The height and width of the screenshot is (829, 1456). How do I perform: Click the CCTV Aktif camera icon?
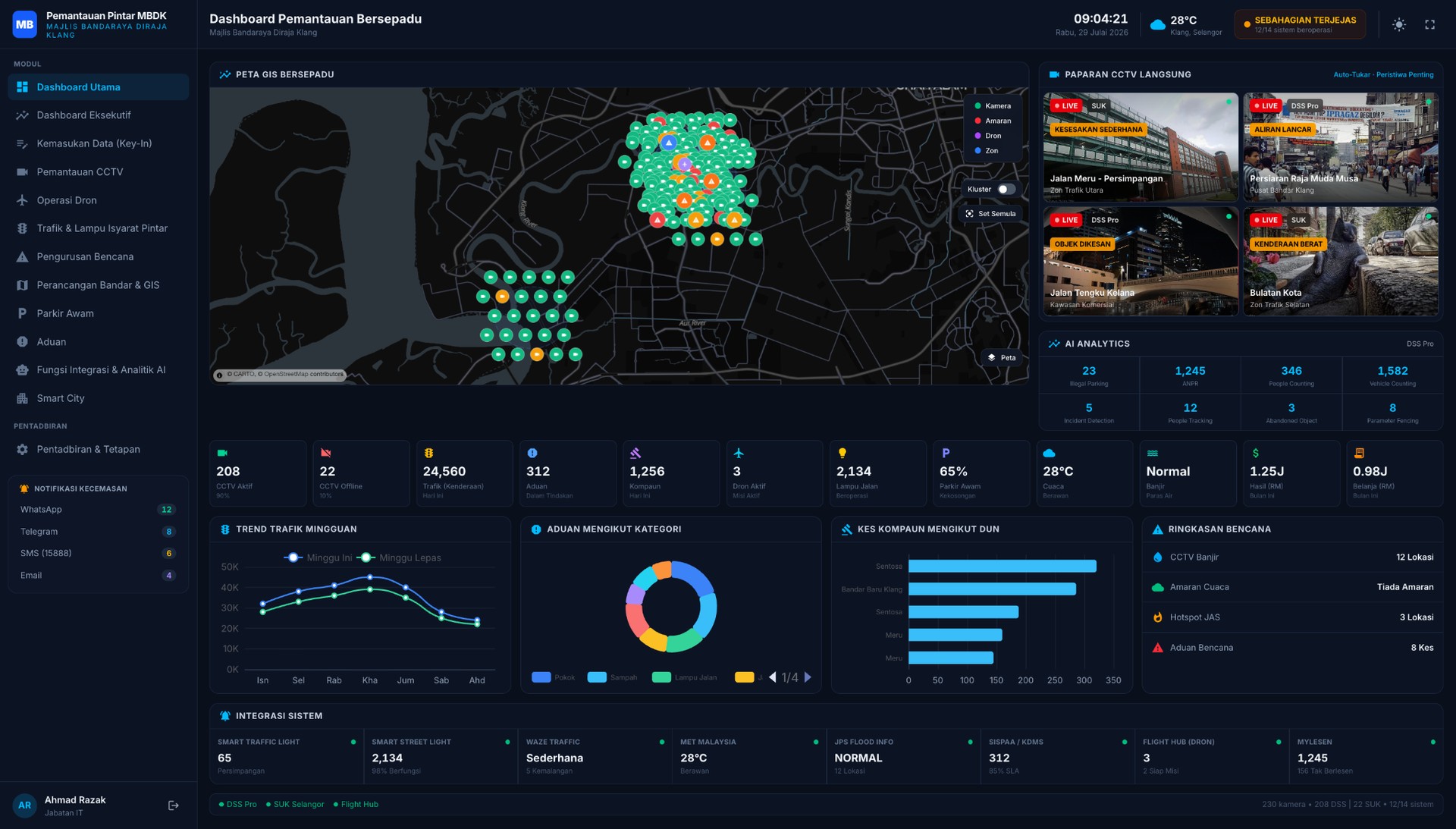coord(222,453)
